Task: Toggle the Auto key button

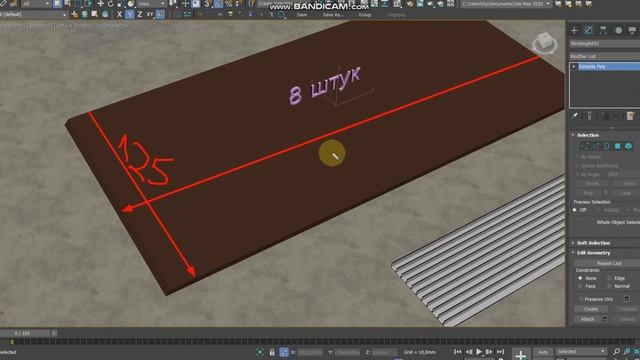Action: tap(543, 352)
